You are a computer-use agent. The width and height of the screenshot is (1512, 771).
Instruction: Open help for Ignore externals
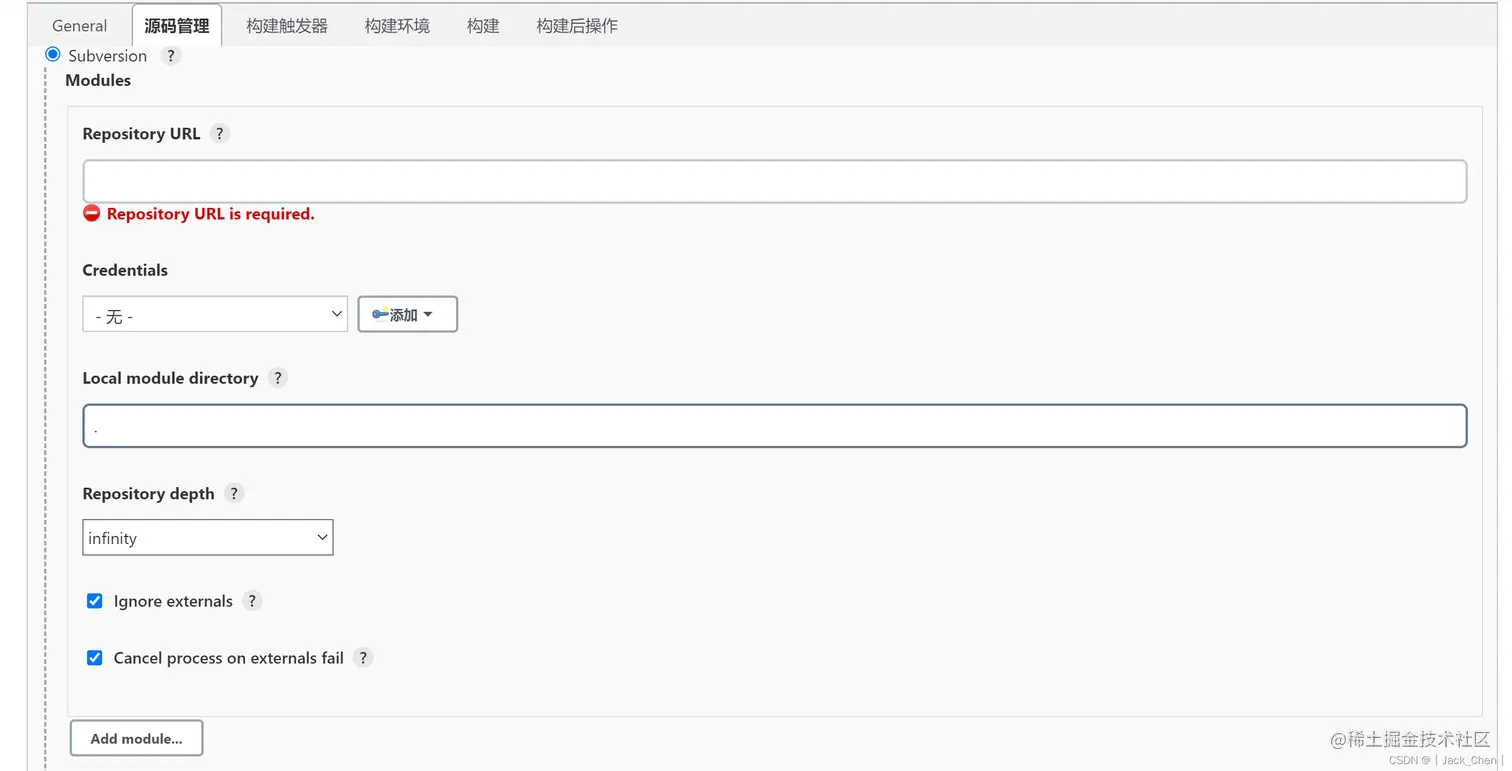pos(252,601)
